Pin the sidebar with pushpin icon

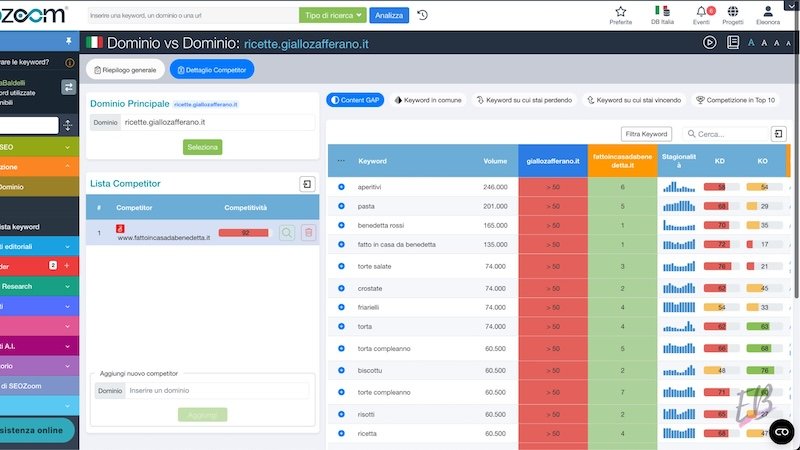[68, 41]
